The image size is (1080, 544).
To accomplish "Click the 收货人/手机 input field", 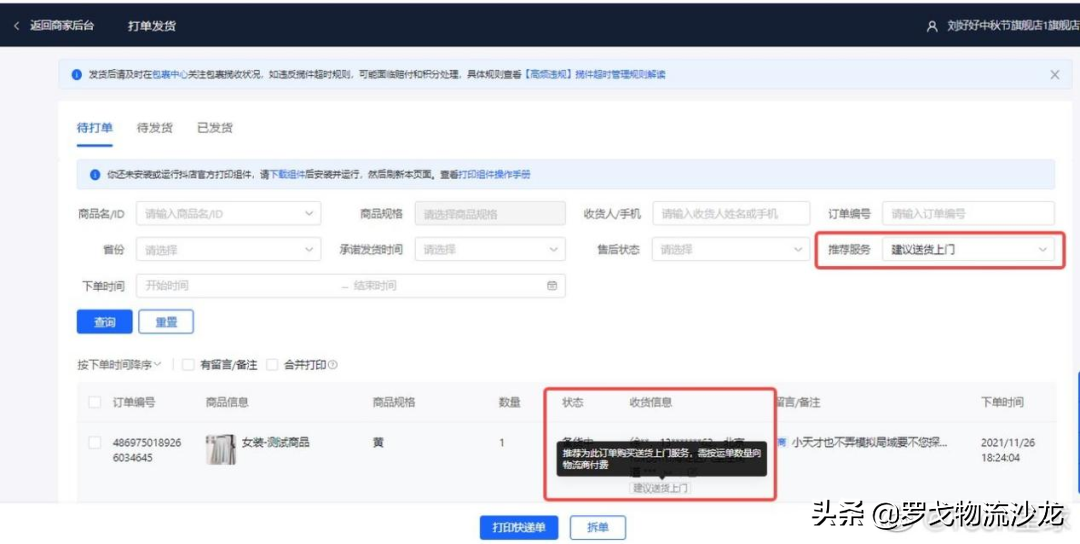I will point(731,213).
